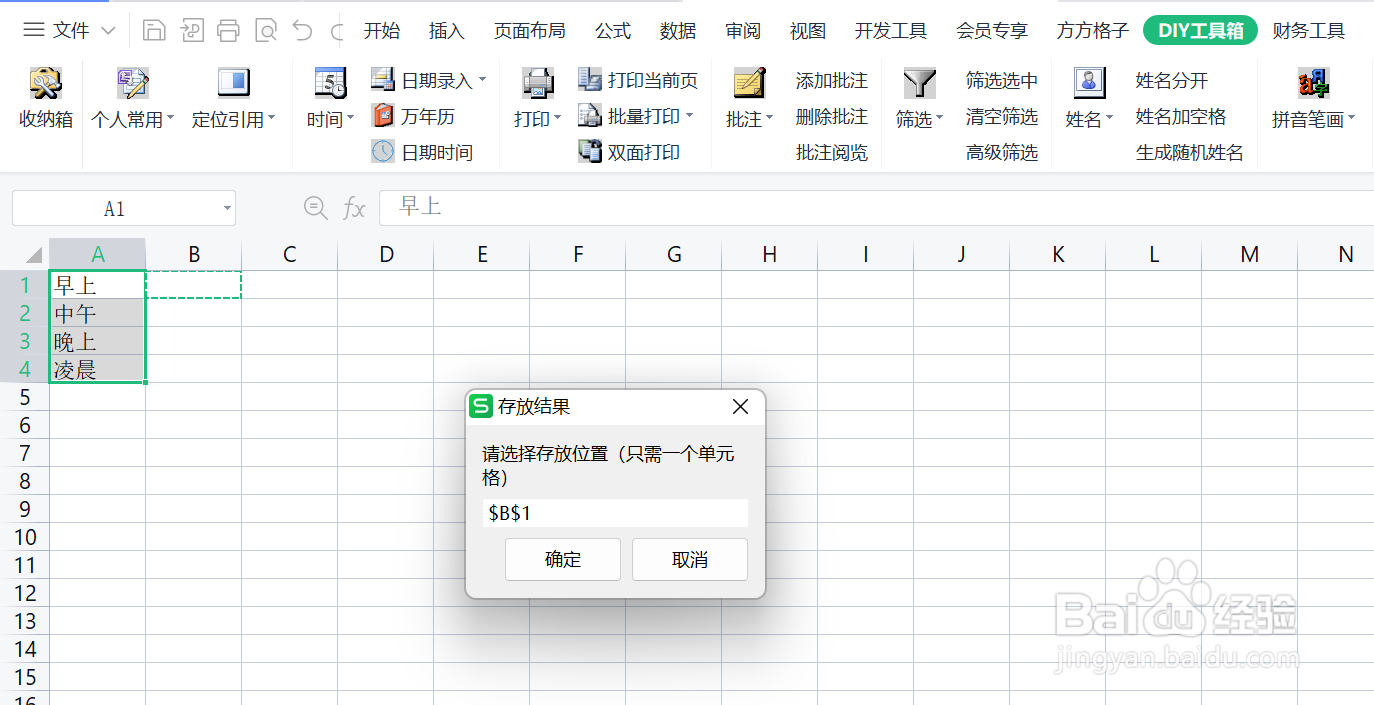Click the 打印 printer icon

pos(538,83)
